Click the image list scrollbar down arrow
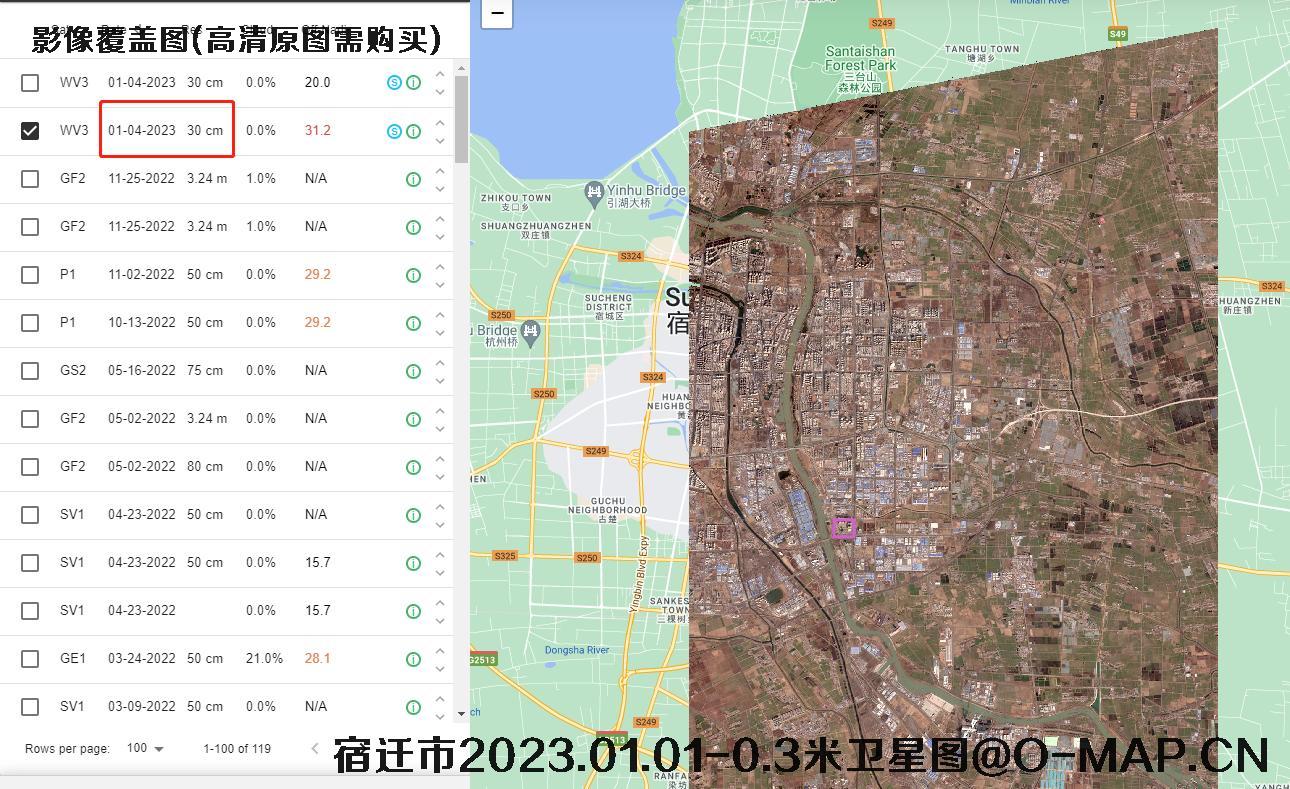 pyautogui.click(x=461, y=714)
